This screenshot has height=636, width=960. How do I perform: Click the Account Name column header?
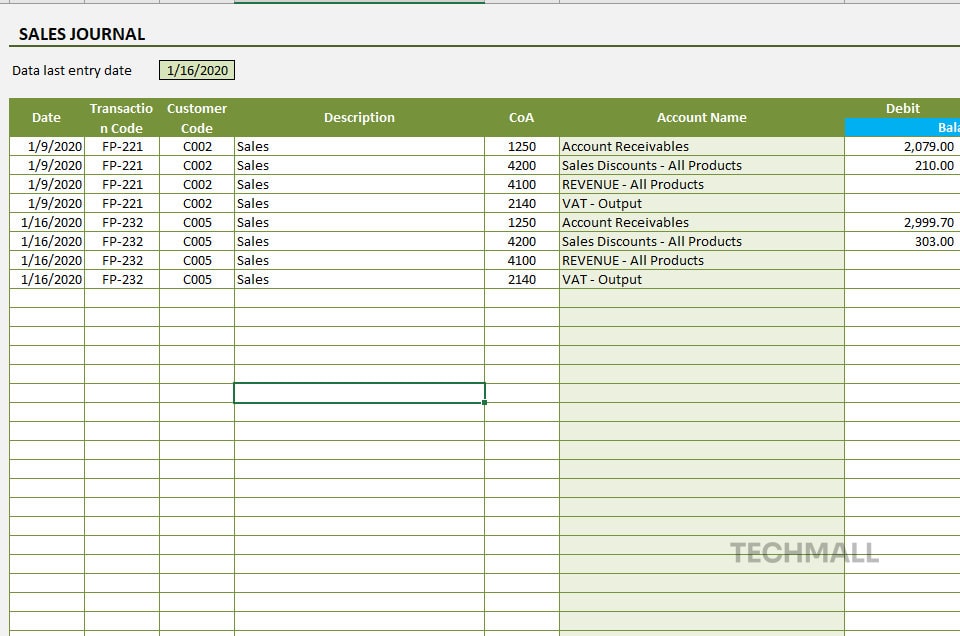[x=701, y=117]
